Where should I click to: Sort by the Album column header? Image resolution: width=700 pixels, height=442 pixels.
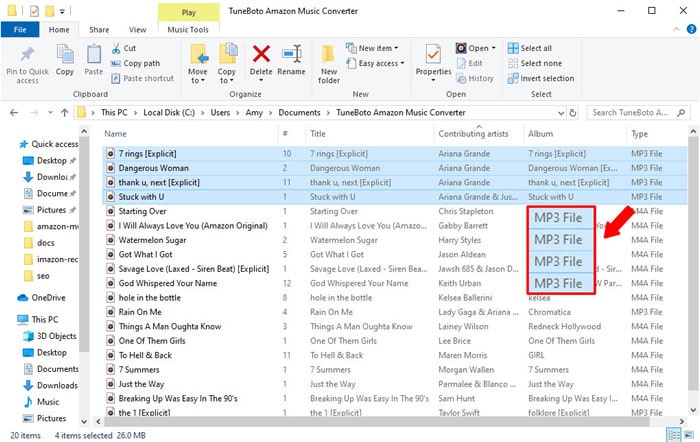point(541,134)
